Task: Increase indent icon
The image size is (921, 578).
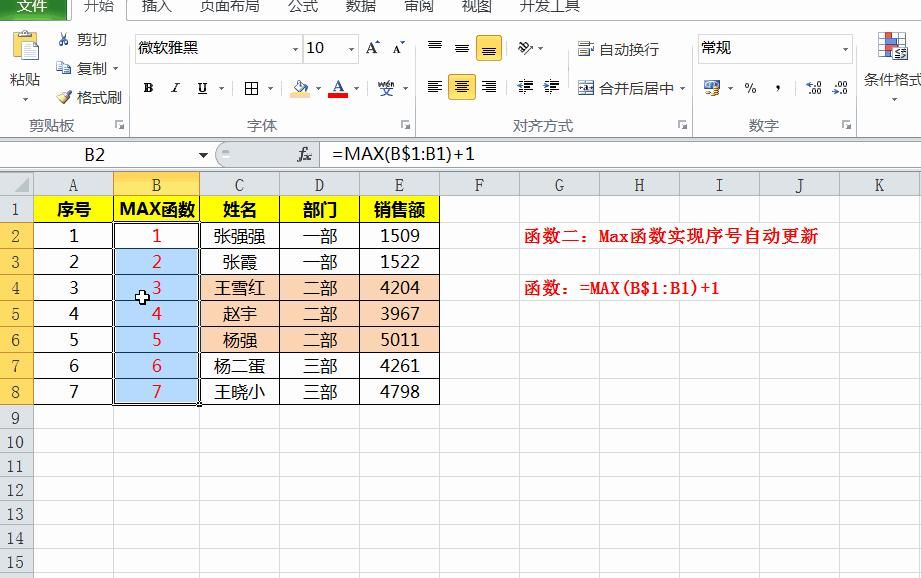Action: point(551,87)
